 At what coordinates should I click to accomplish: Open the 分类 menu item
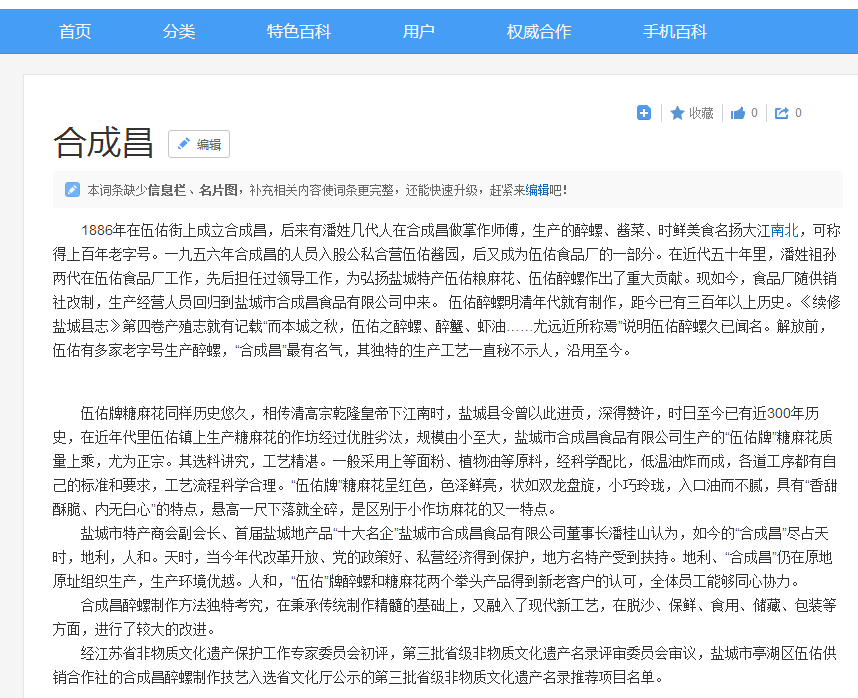click(178, 32)
